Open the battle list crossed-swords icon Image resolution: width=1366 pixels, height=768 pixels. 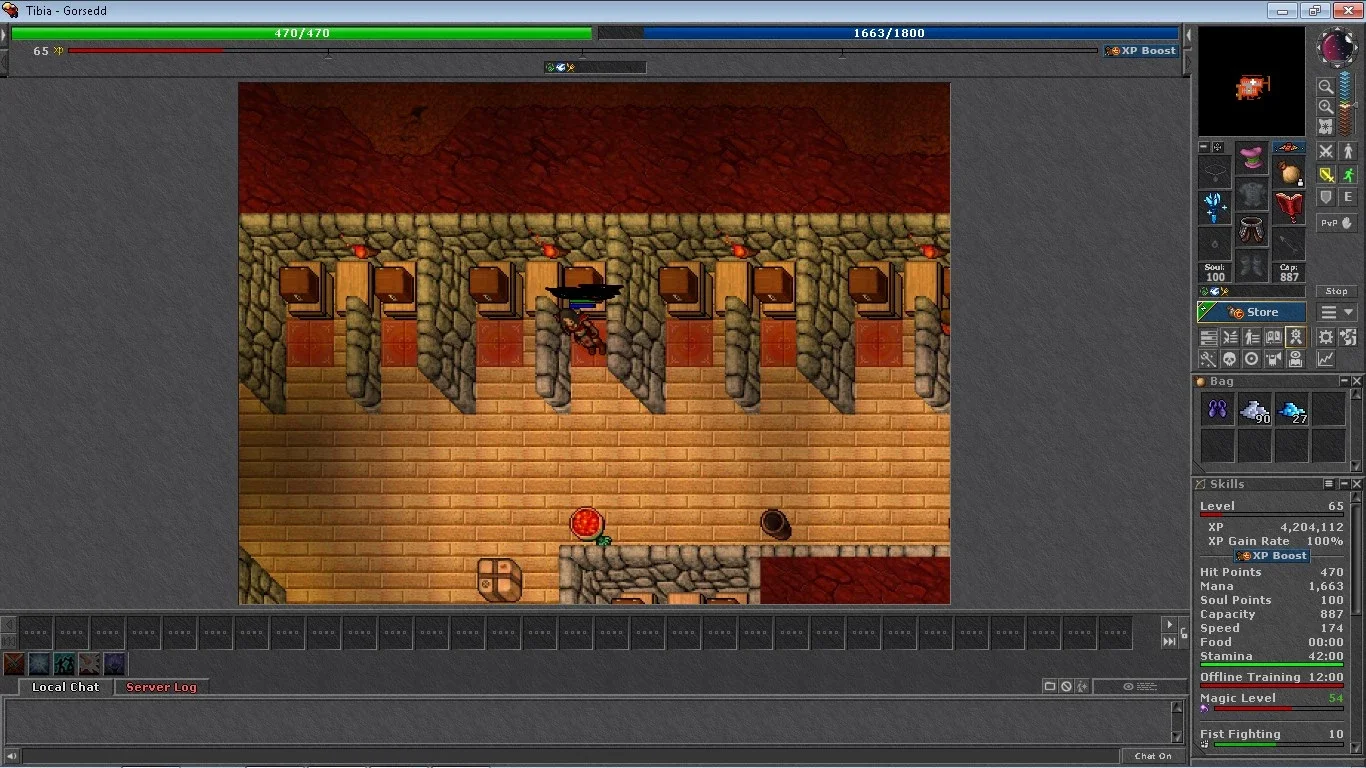tap(1230, 337)
